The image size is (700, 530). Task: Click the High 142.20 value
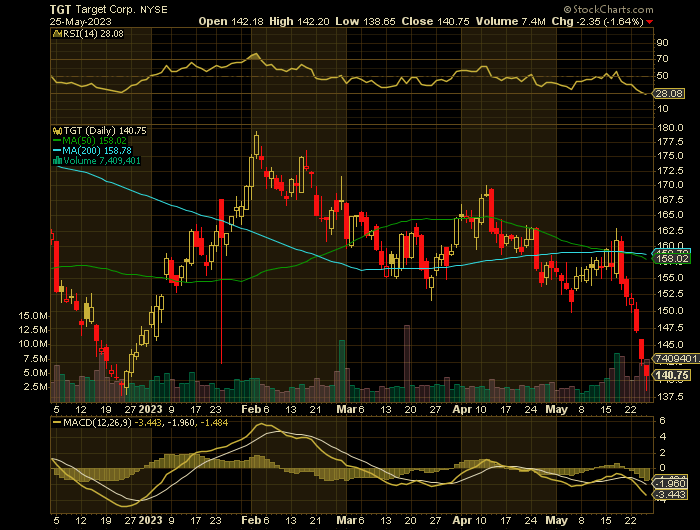point(299,21)
